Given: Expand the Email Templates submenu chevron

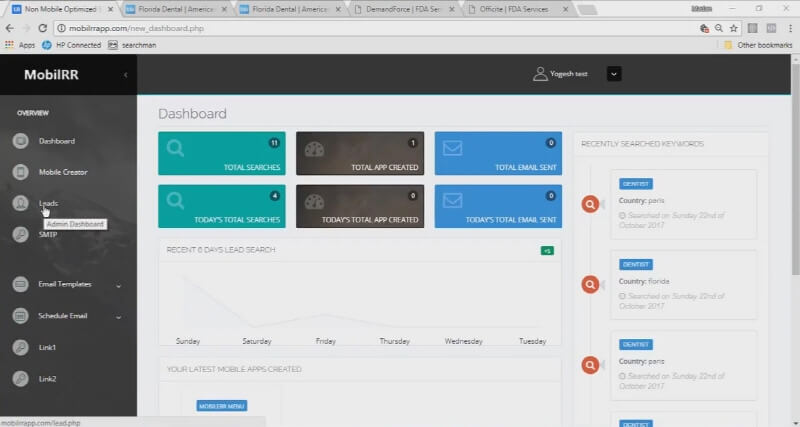Looking at the screenshot, I should click(118, 286).
